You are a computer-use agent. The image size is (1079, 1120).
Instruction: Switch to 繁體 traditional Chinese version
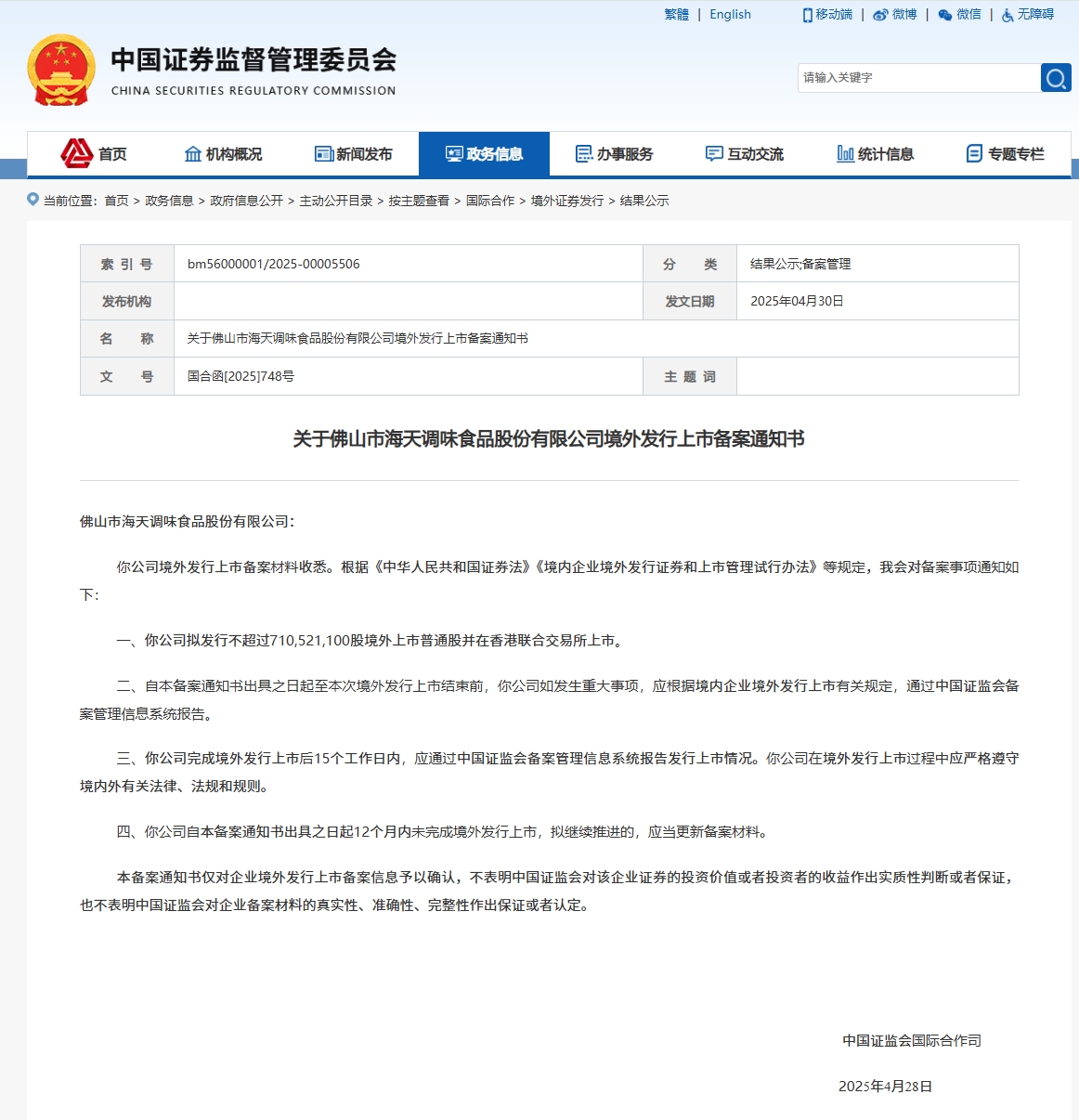click(677, 15)
